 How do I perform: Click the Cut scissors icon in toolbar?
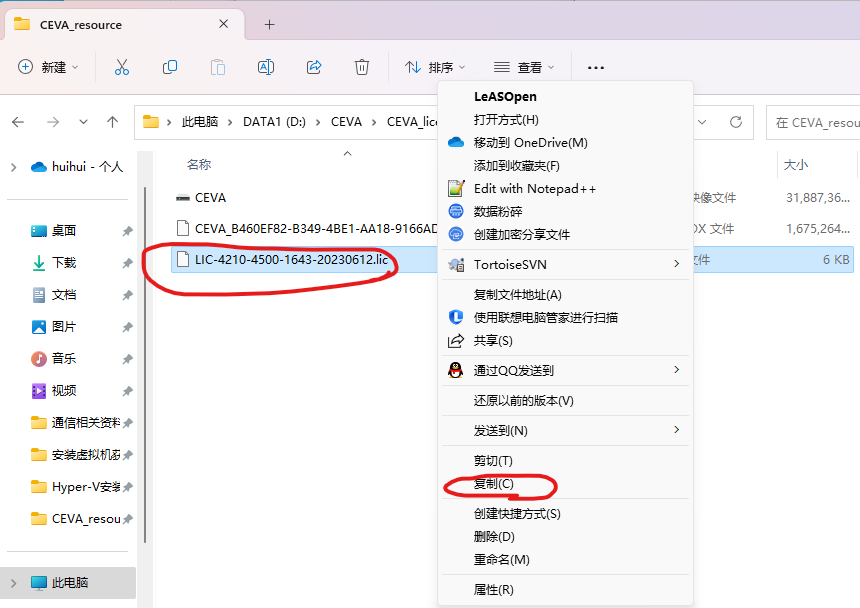[122, 67]
